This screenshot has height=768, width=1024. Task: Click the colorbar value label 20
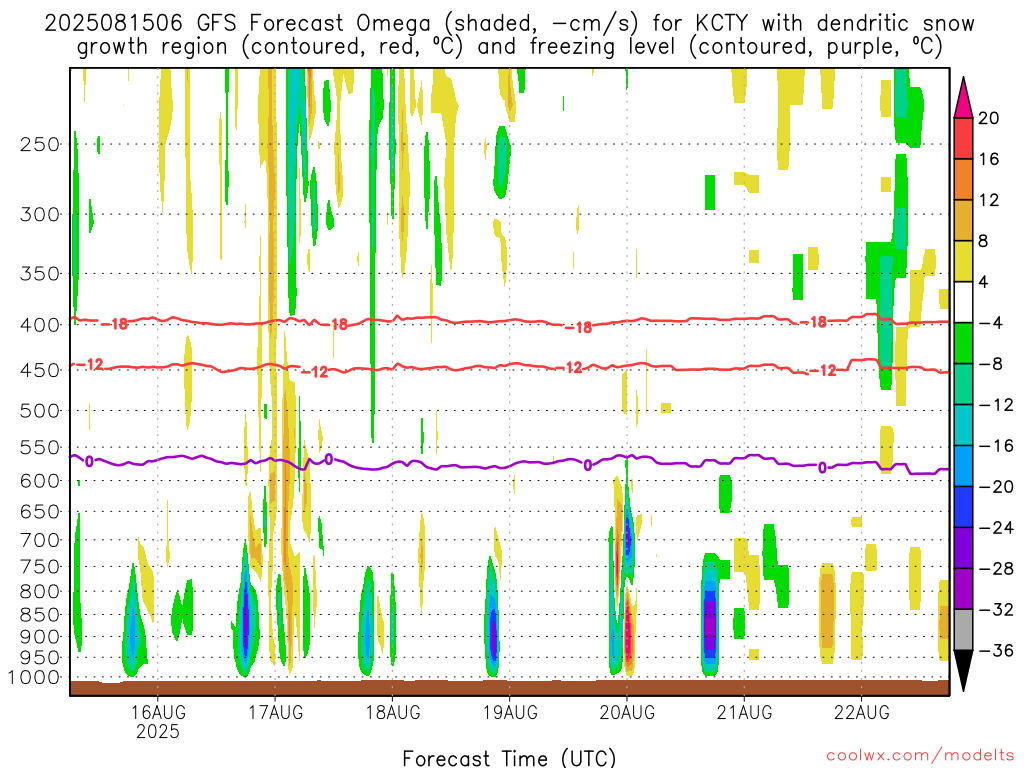[x=989, y=118]
